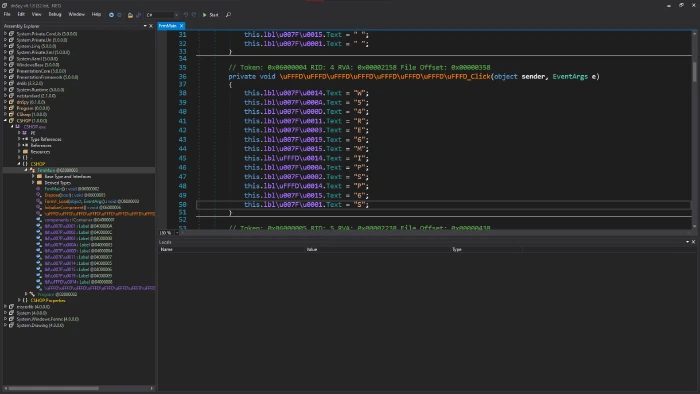Click the References node icon

point(25,145)
